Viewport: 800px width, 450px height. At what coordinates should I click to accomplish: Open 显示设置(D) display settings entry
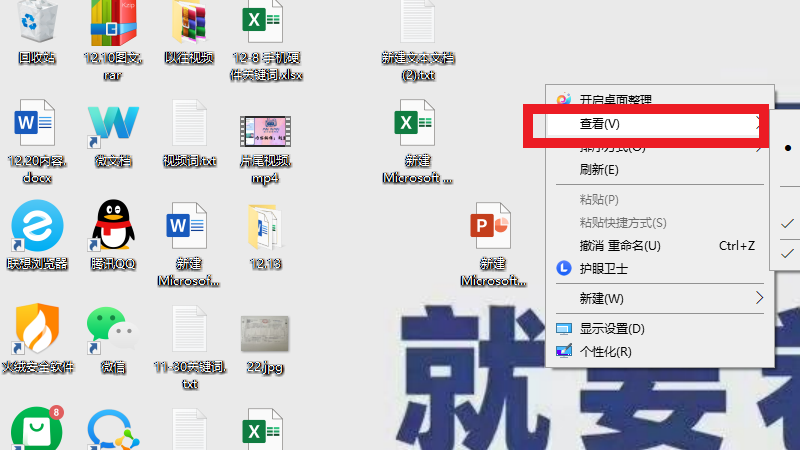(x=611, y=328)
